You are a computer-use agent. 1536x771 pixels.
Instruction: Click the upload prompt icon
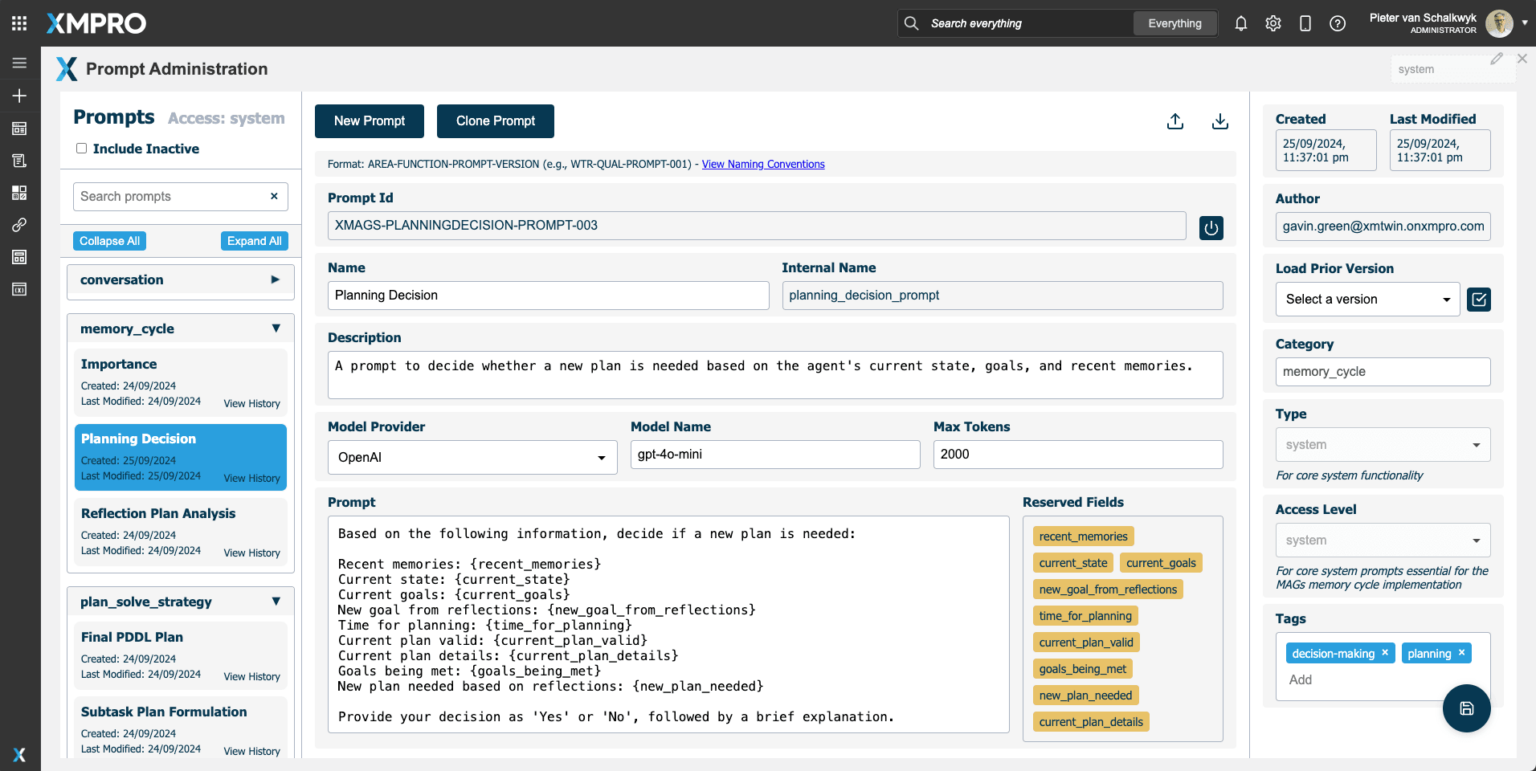click(x=1175, y=121)
